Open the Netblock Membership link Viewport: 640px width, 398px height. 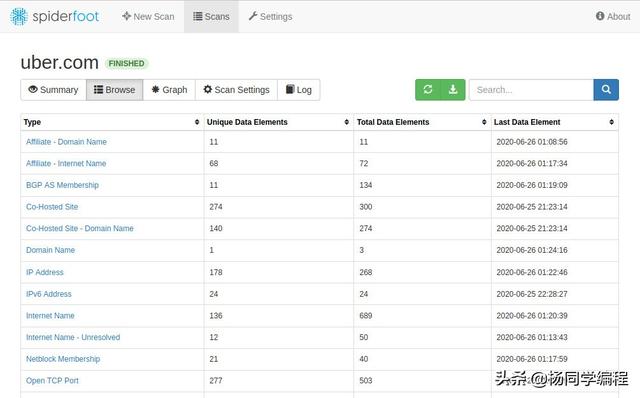(x=63, y=359)
